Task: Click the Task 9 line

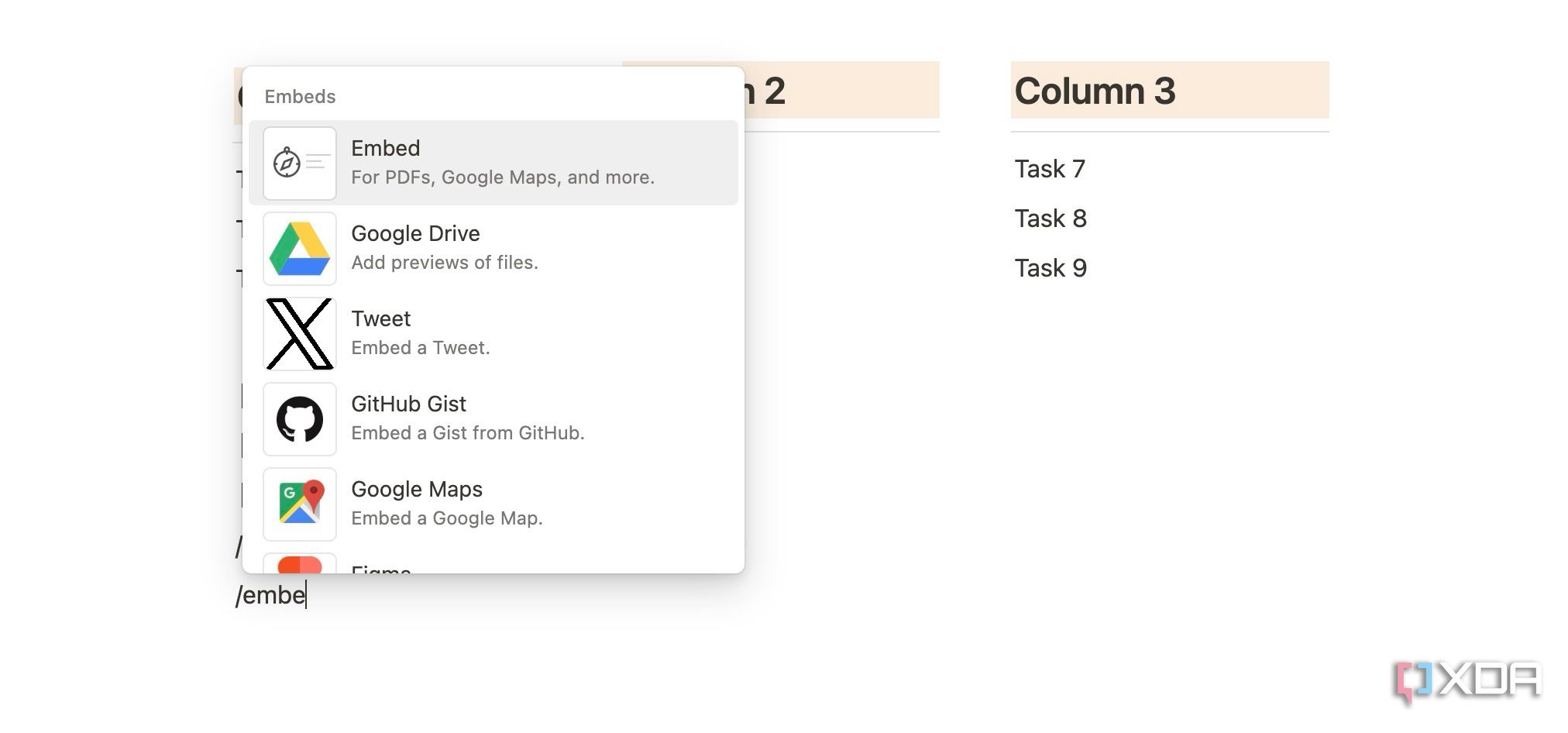Action: (x=1050, y=268)
